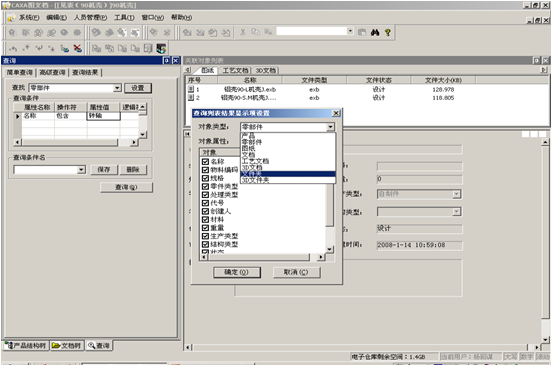Click the colorful monitor icon in second toolbar
This screenshot has height=366, width=552.
161,48
